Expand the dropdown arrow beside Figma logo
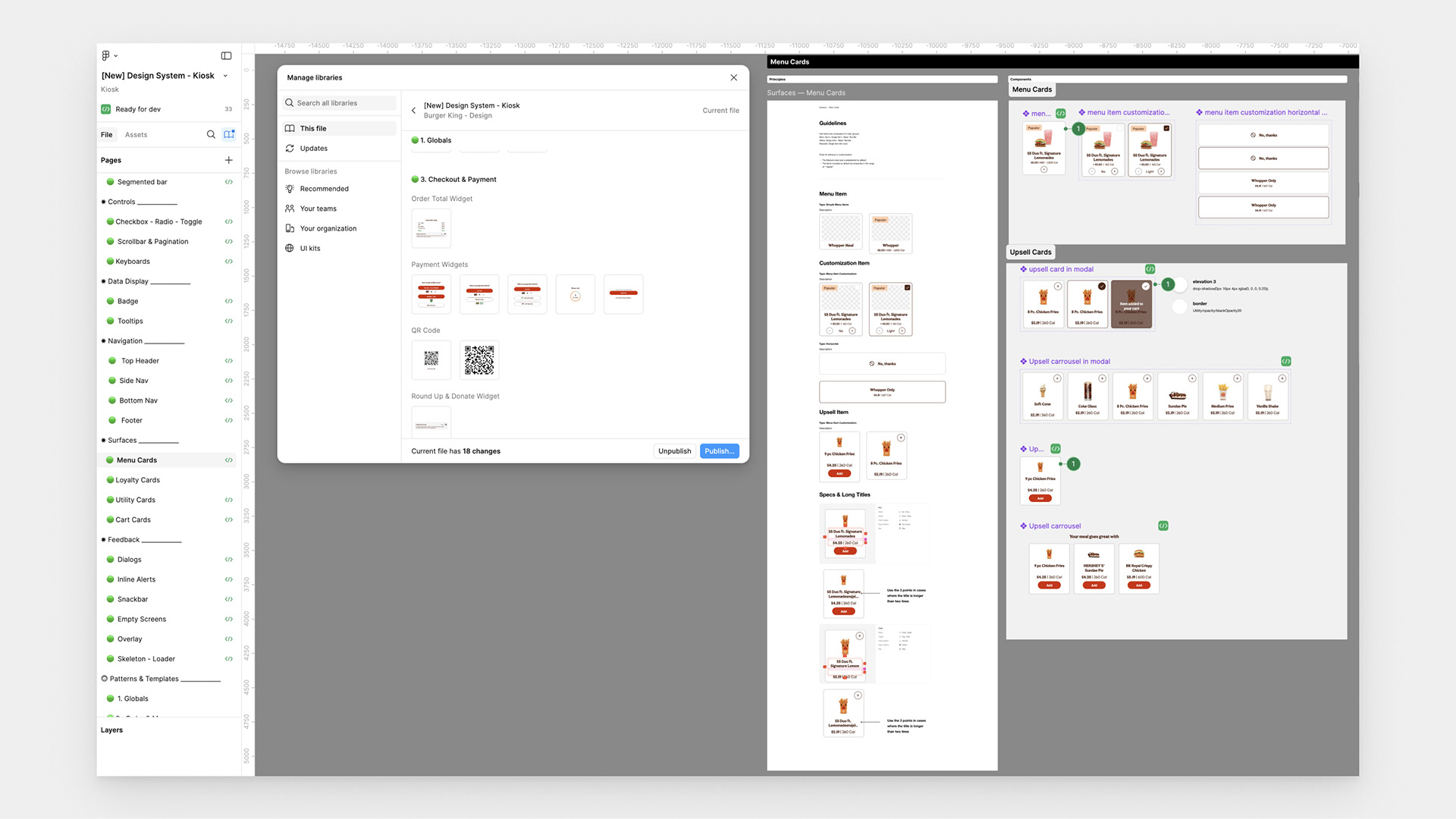Image resolution: width=1456 pixels, height=819 pixels. (116, 56)
